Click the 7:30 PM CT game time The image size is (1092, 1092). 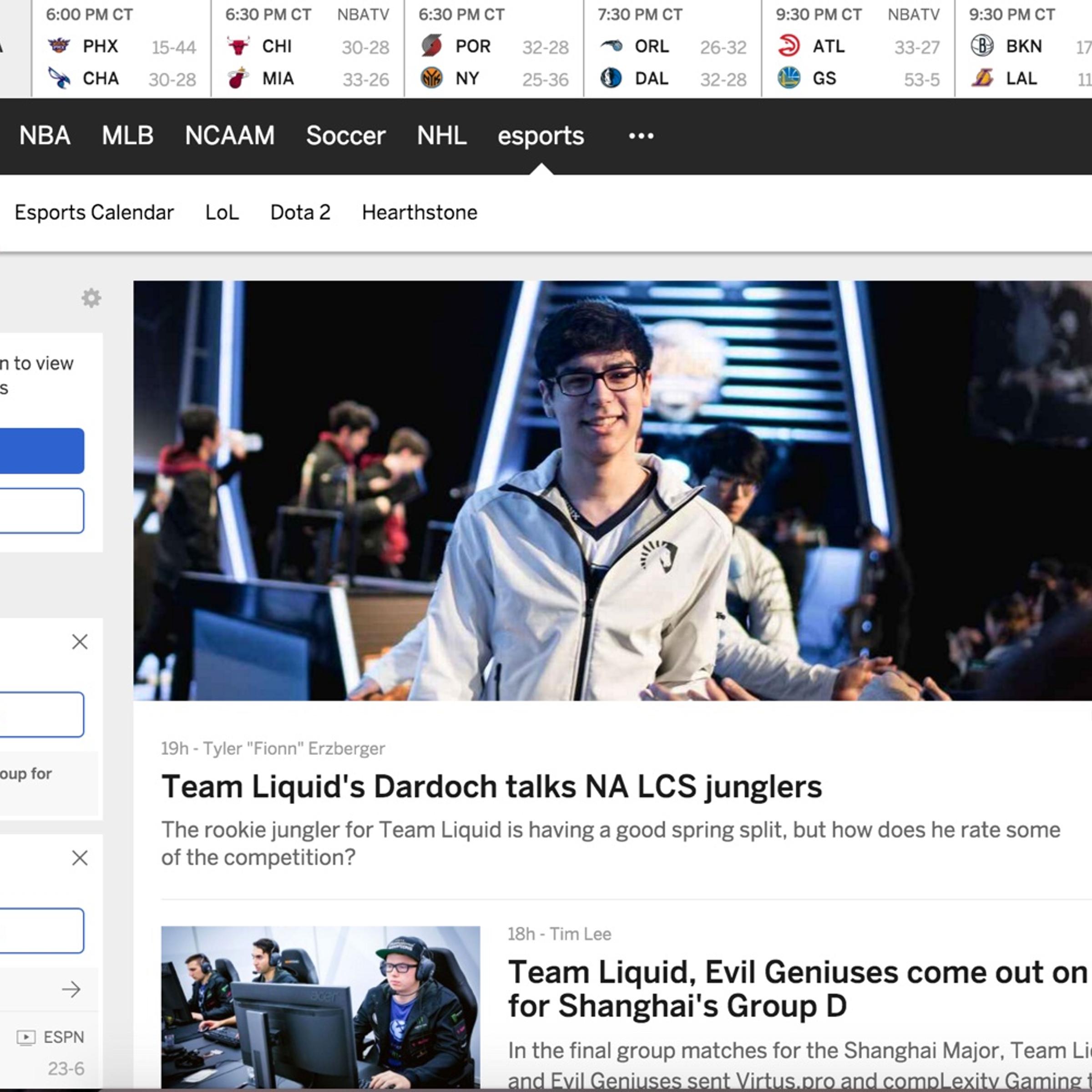(640, 14)
